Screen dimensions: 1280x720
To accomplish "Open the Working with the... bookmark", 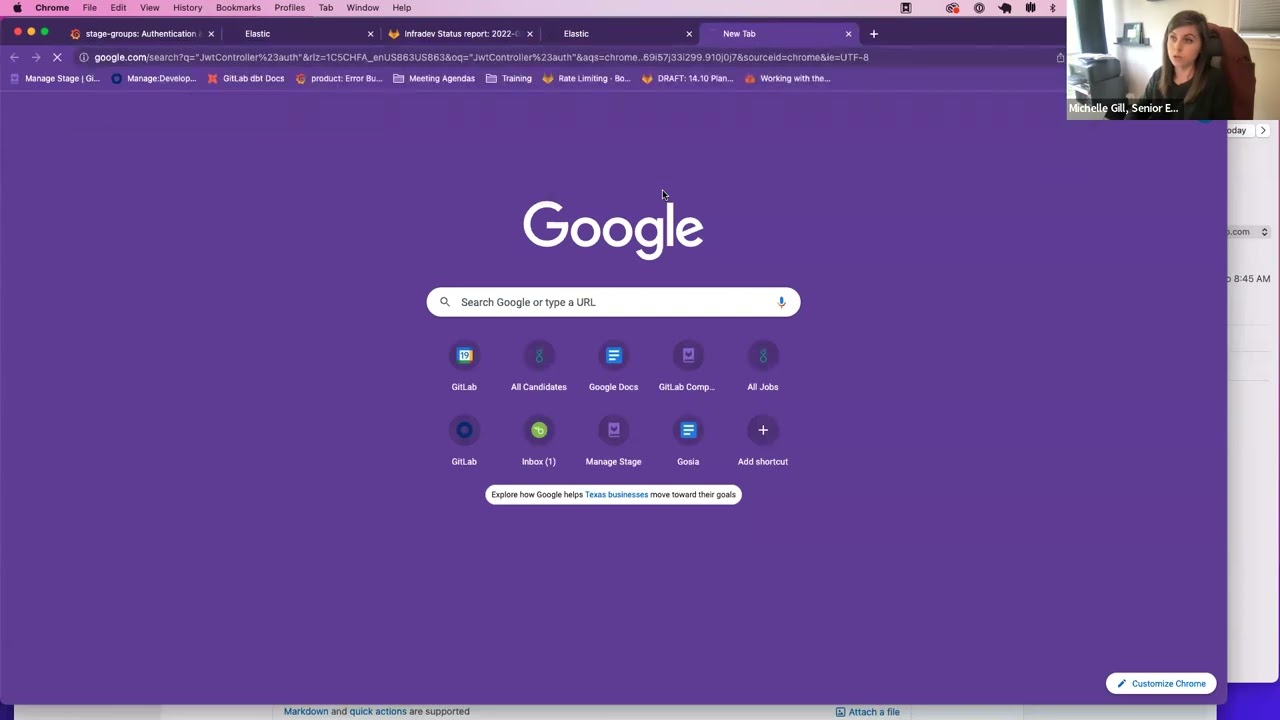I will pyautogui.click(x=788, y=78).
